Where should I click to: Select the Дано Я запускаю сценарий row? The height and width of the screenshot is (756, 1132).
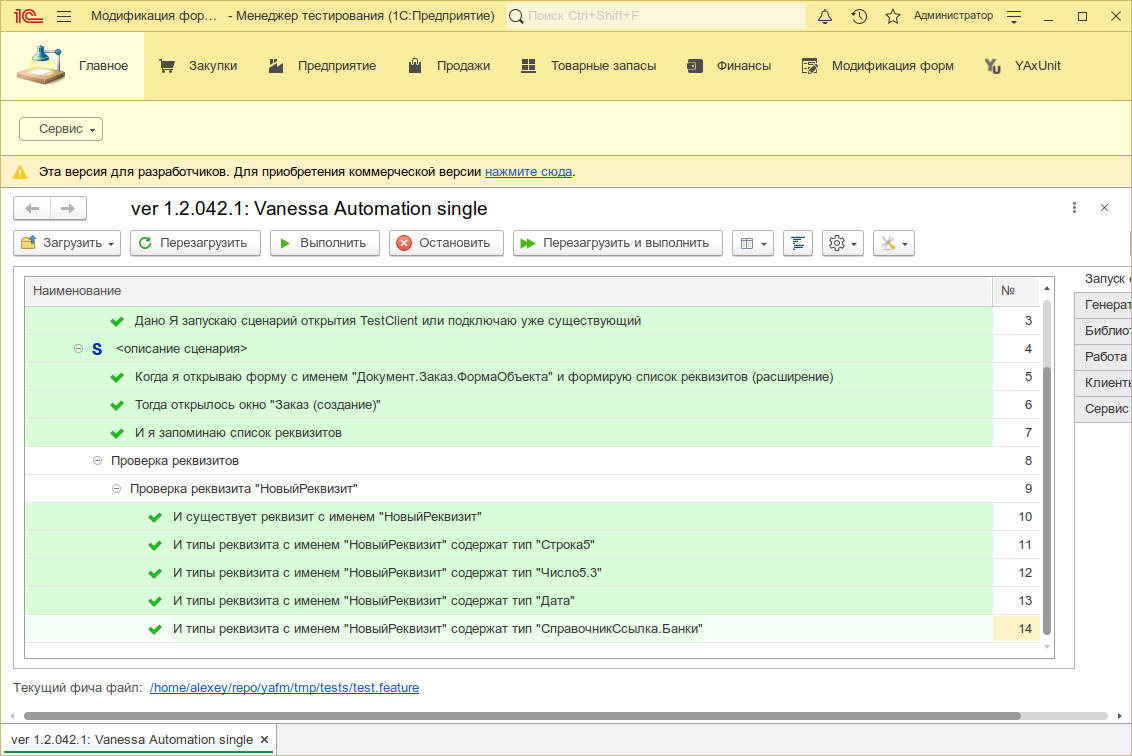[532, 321]
